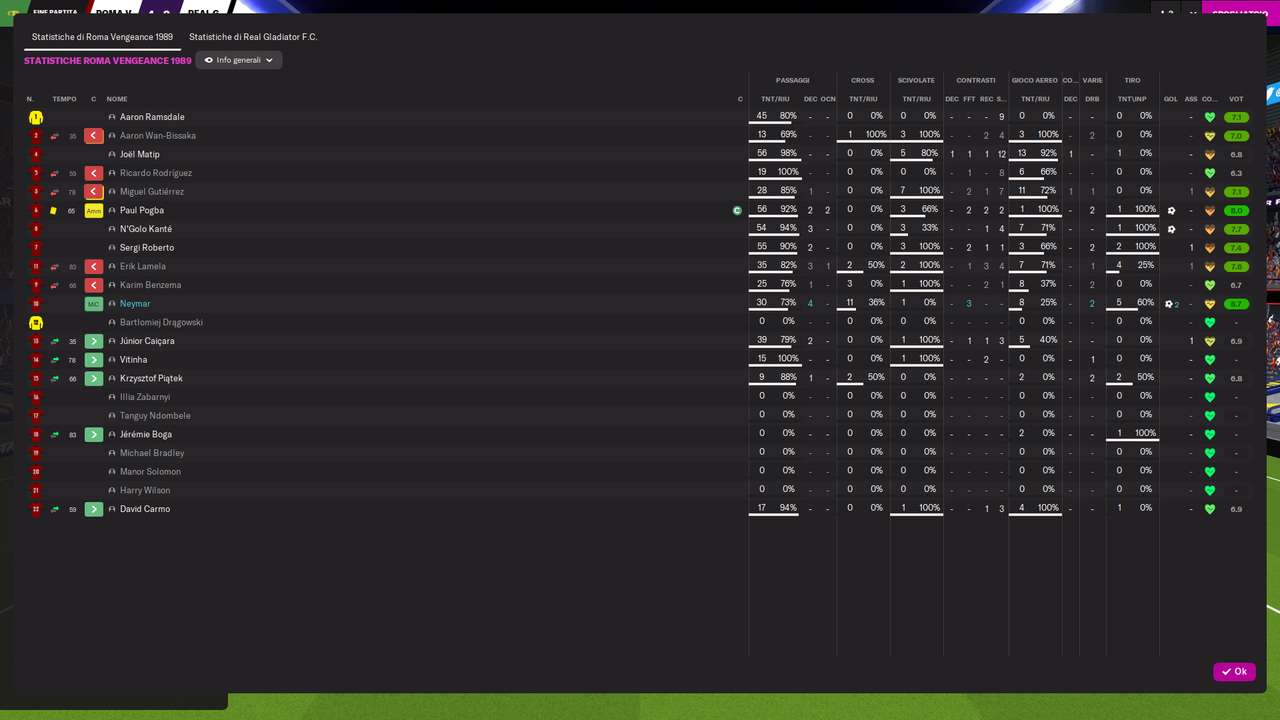Click the goal ball icon in Paul Pogba's row
1280x720 pixels.
[x=1171, y=211]
